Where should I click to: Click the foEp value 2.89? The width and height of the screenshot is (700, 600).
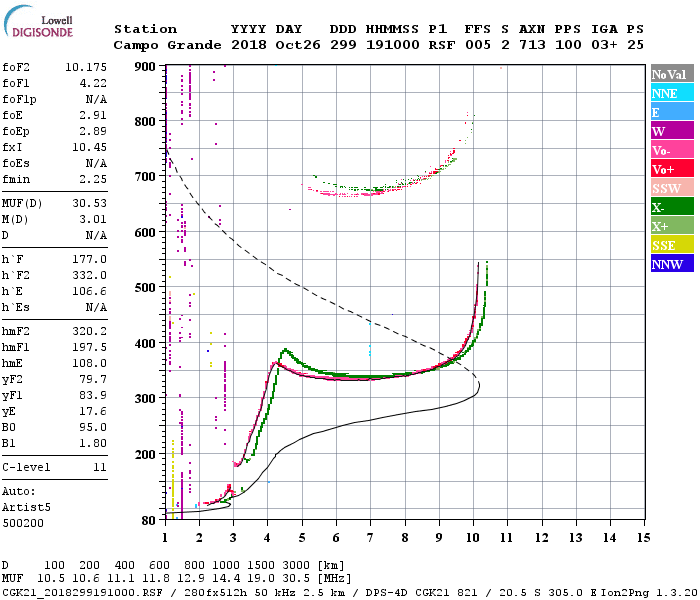pyautogui.click(x=93, y=131)
